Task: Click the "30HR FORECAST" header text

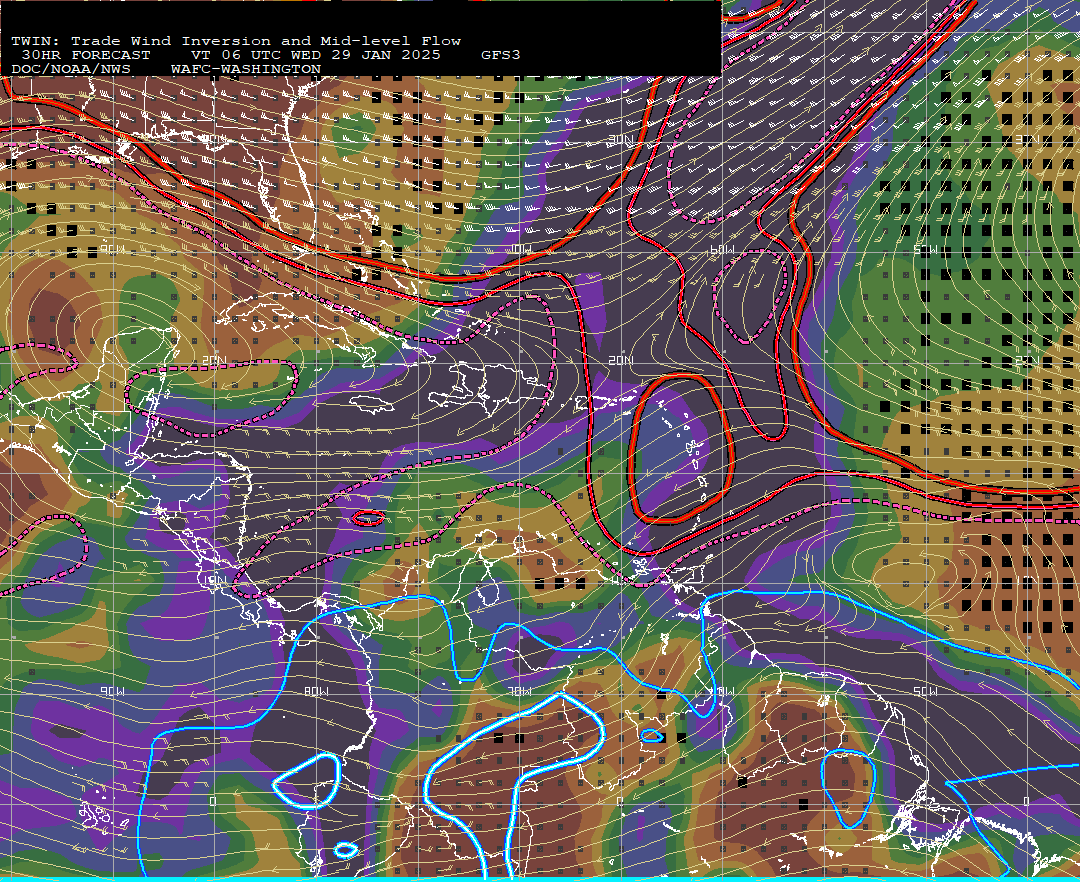Action: tap(85, 55)
